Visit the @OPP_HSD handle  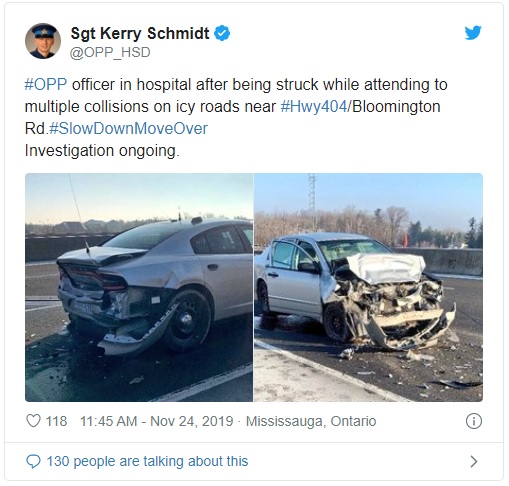pyautogui.click(x=110, y=52)
